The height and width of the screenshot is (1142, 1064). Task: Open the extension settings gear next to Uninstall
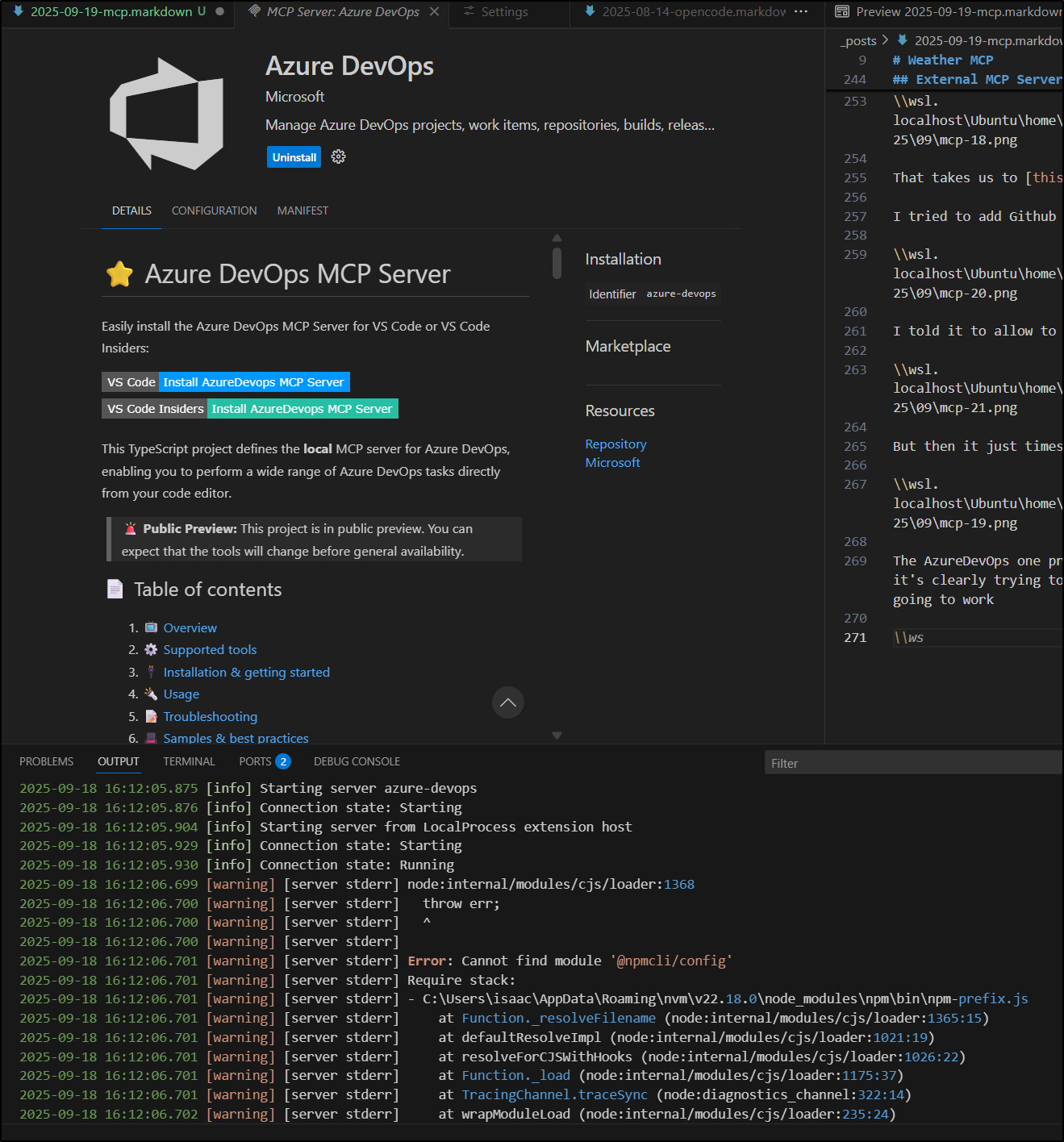tap(339, 156)
